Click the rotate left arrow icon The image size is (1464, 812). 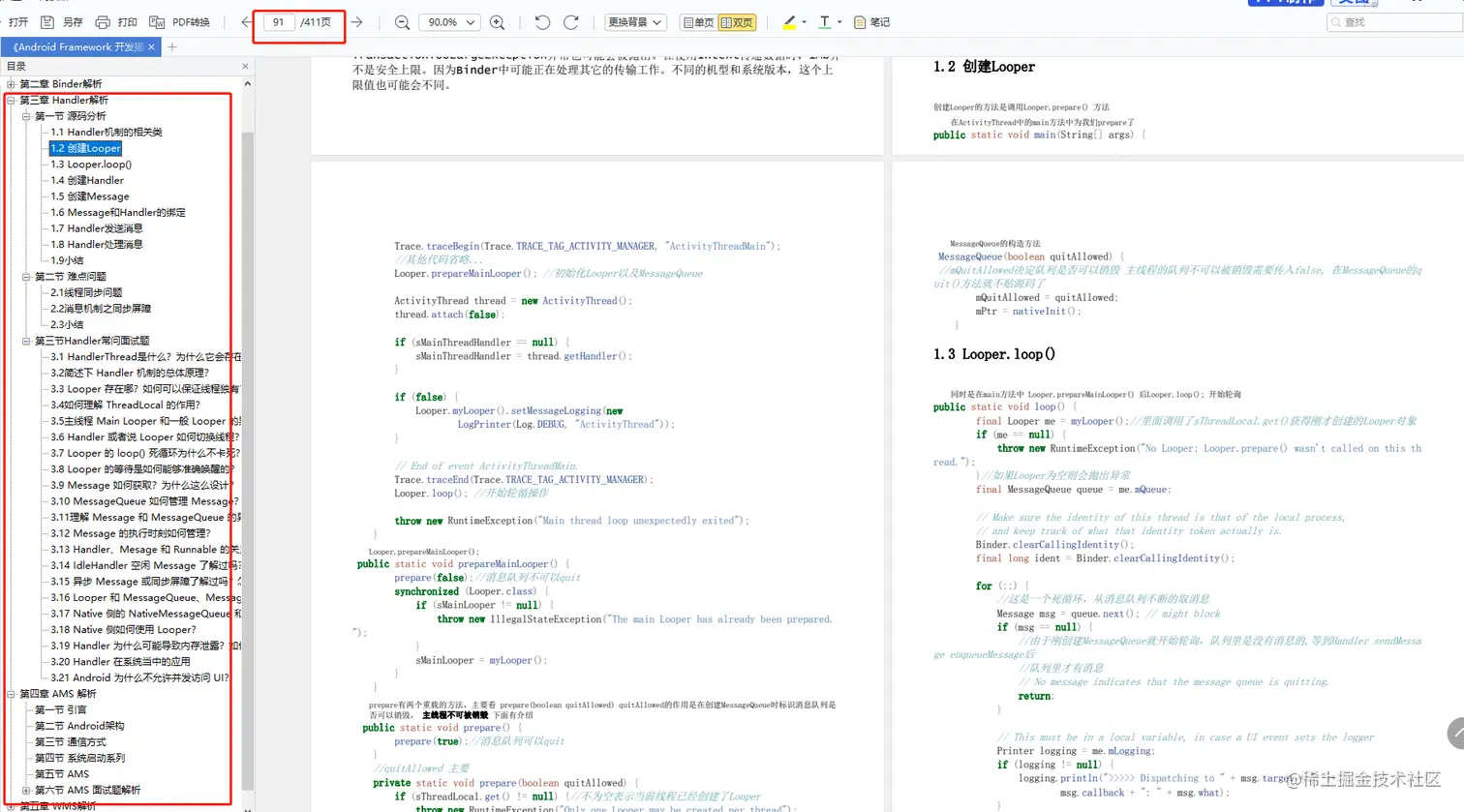pos(542,21)
